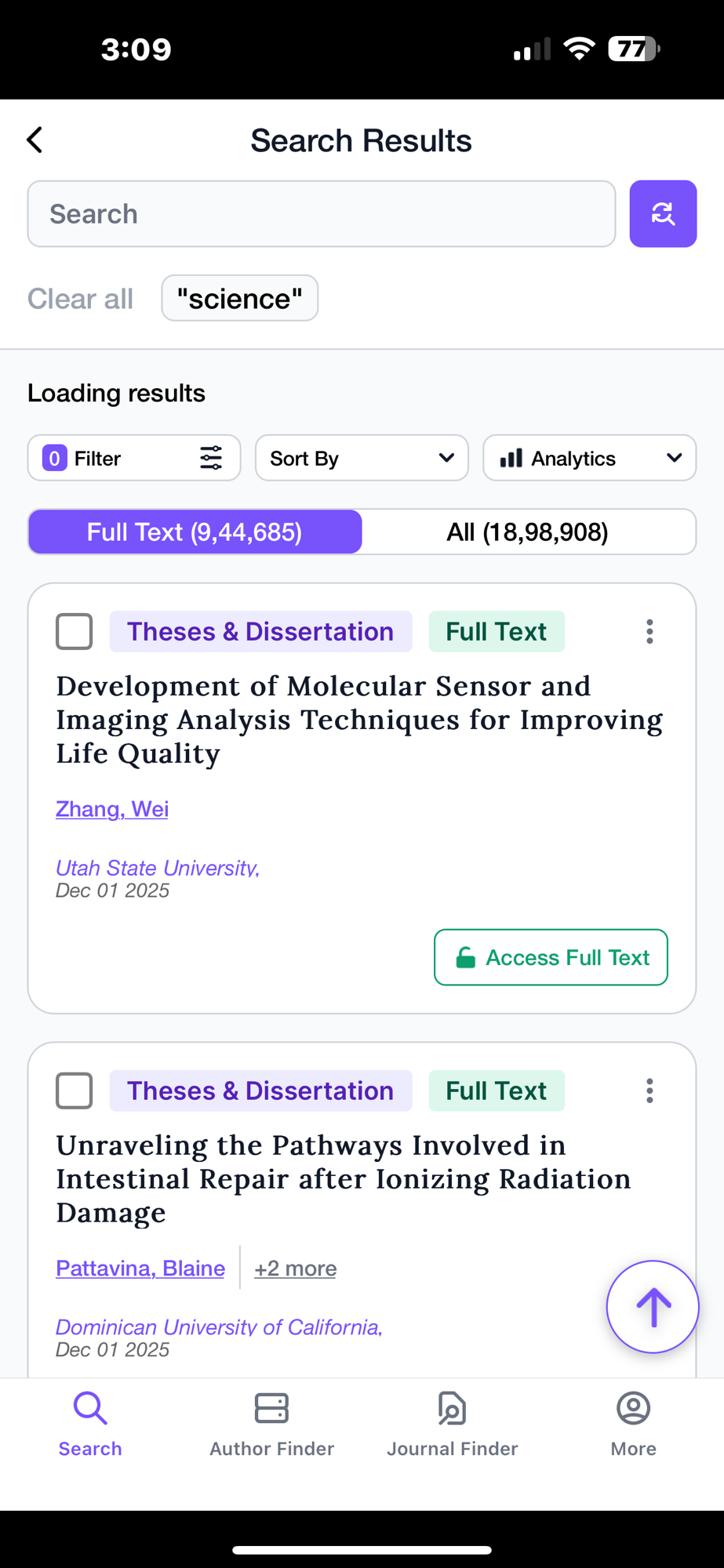This screenshot has height=1568, width=724.
Task: Tap Clear all search terms
Action: pyautogui.click(x=80, y=299)
